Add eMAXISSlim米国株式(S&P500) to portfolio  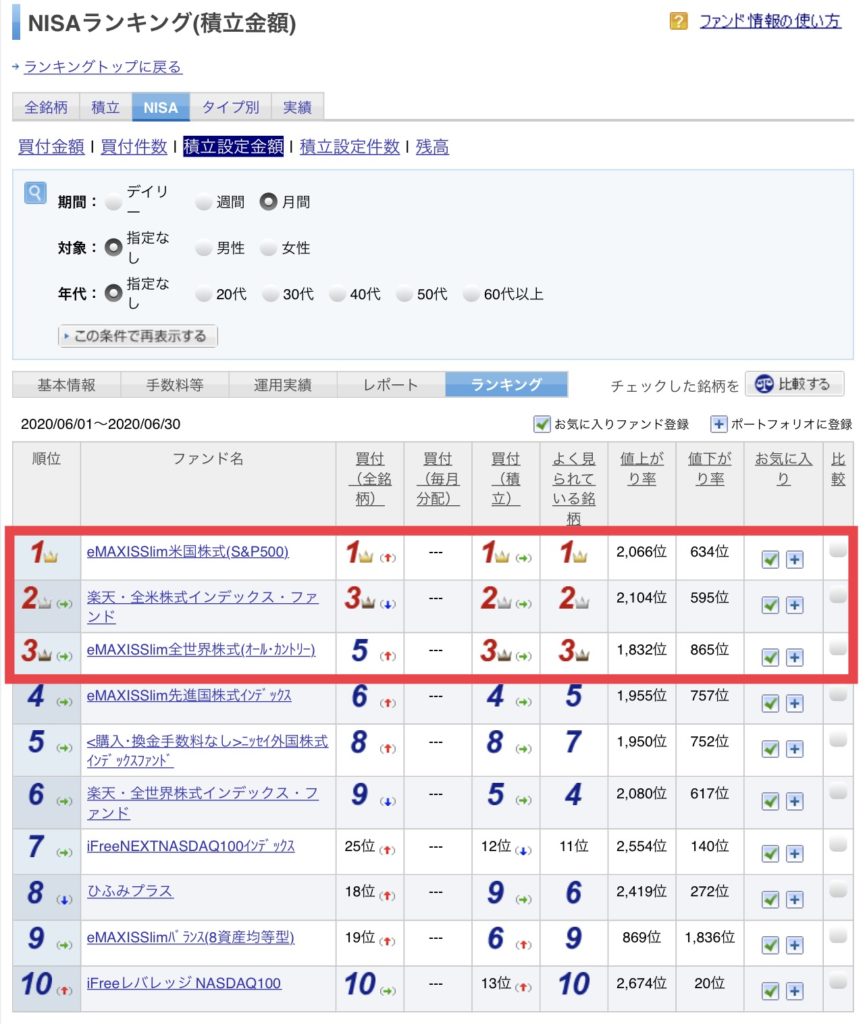[x=794, y=560]
